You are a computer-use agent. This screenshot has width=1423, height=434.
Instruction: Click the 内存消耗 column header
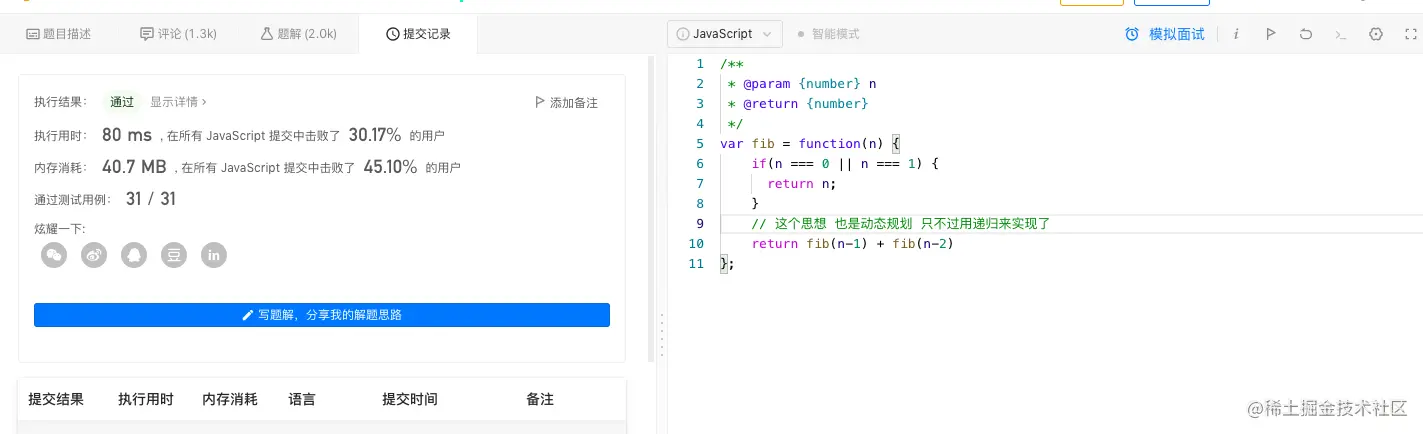click(230, 399)
